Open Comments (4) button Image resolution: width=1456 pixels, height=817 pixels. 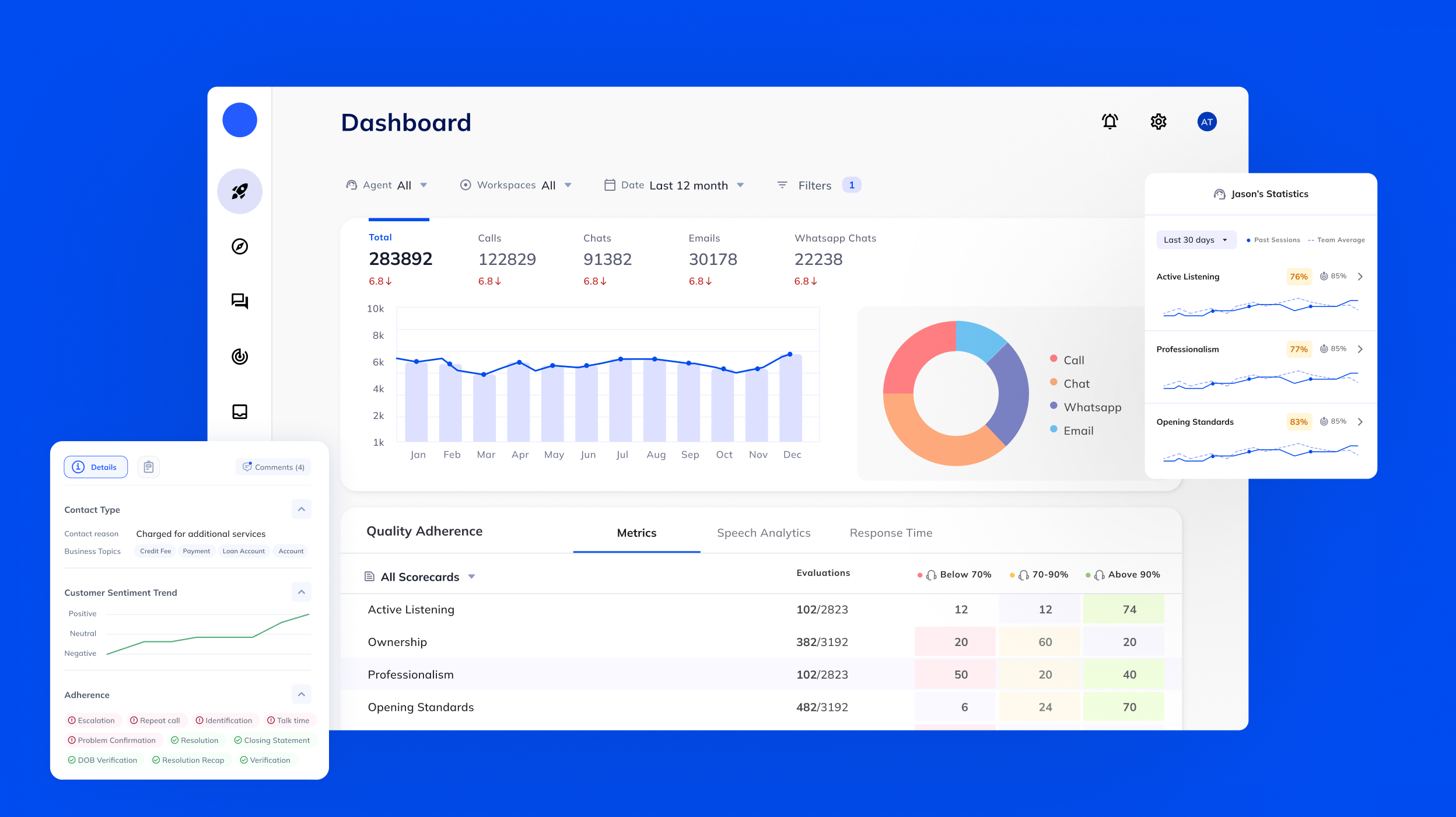pos(274,467)
